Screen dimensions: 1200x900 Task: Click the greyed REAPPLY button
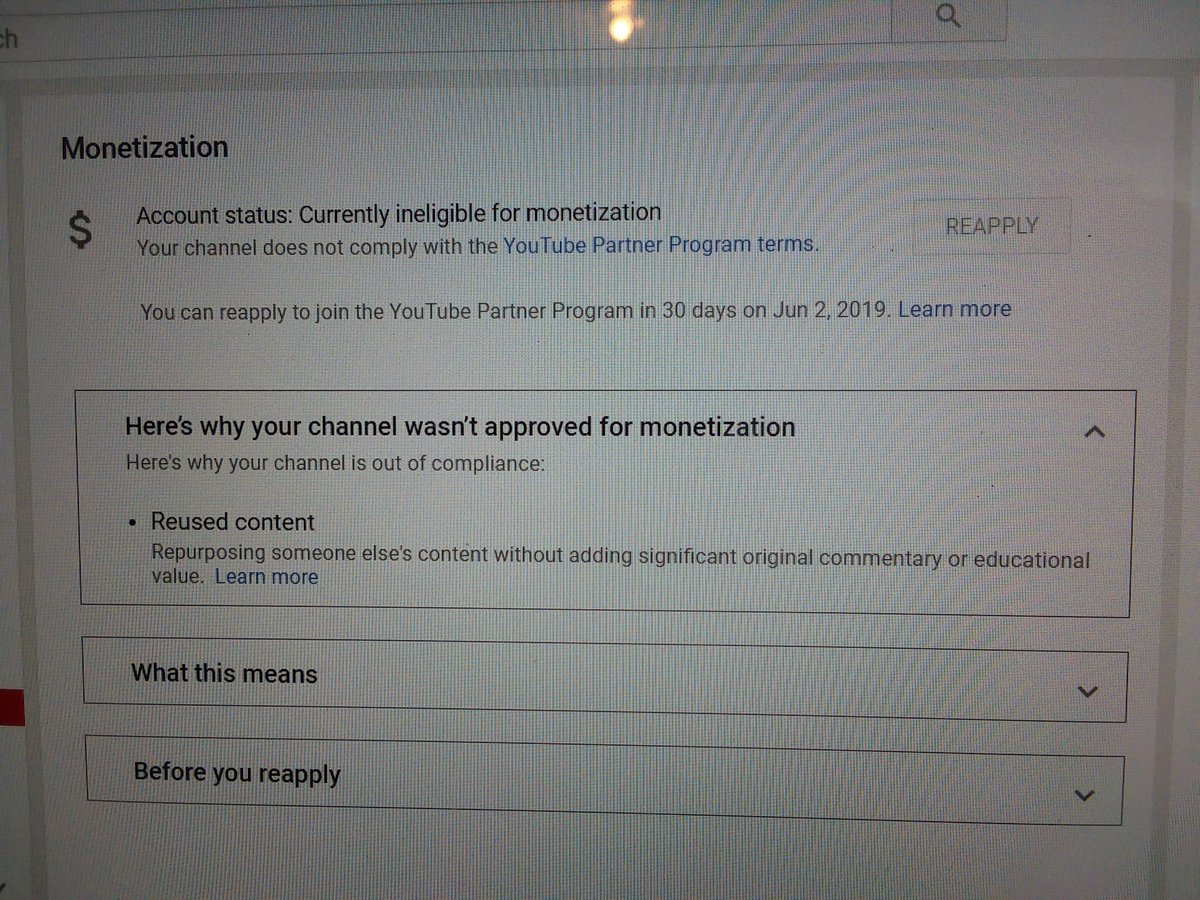pos(991,226)
